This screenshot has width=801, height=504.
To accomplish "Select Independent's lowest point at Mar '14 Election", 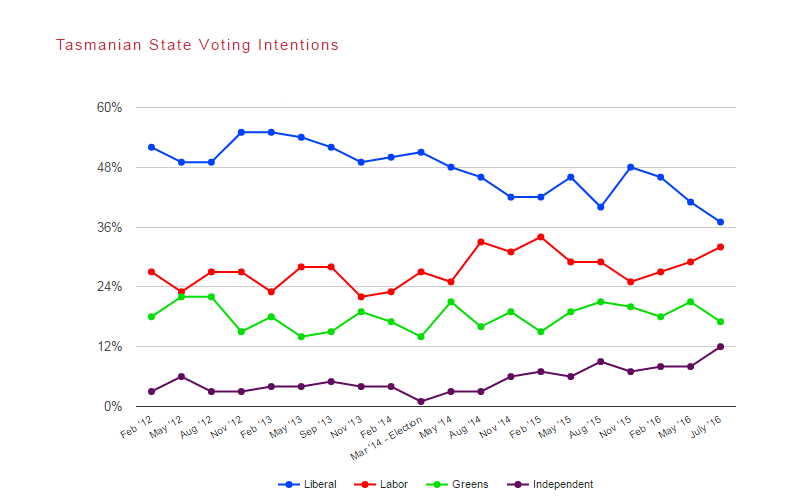I will [421, 402].
